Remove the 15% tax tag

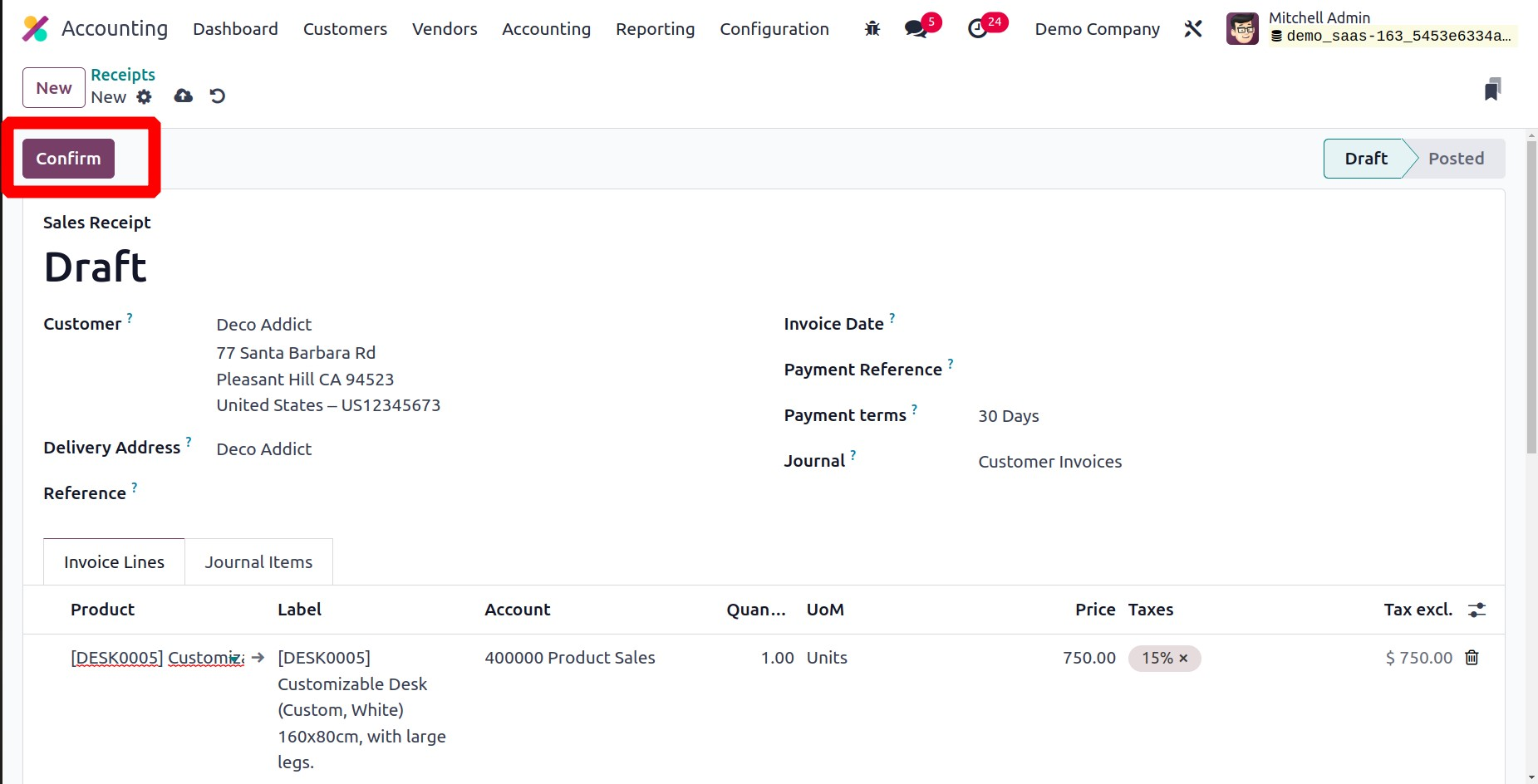pos(1183,659)
